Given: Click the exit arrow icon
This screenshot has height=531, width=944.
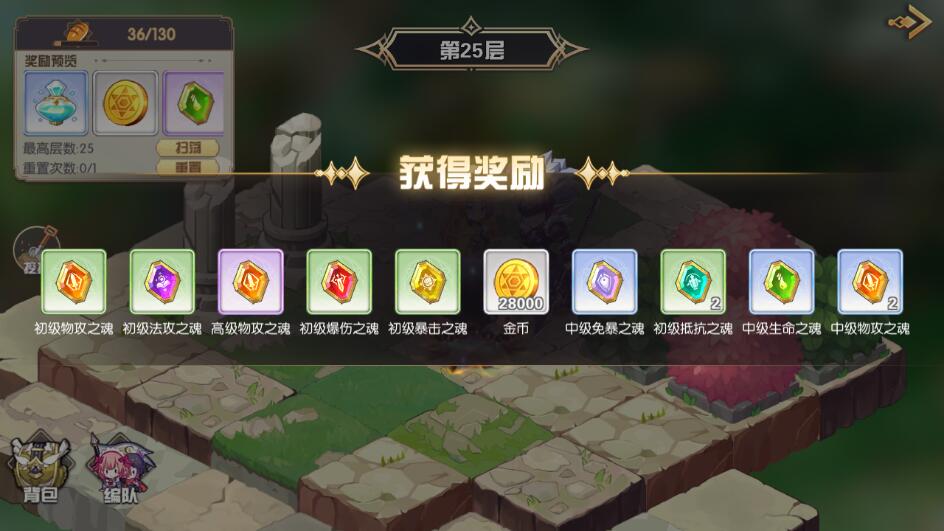Looking at the screenshot, I should pos(910,22).
